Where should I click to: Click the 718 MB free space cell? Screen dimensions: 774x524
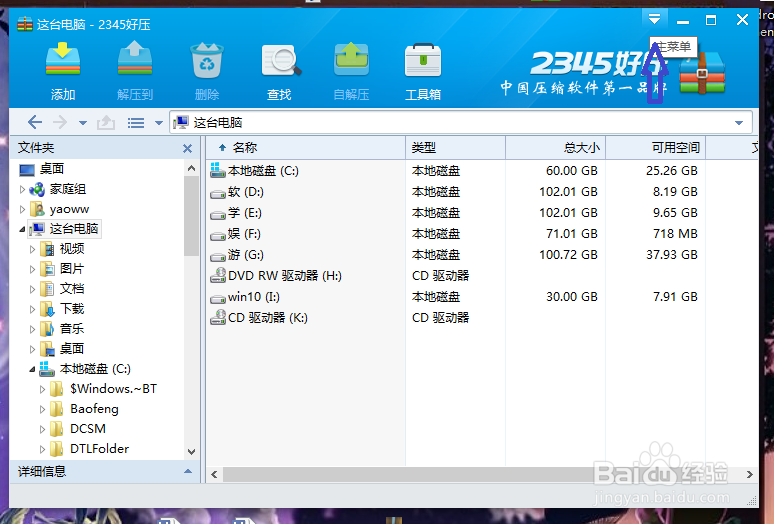tap(675, 234)
